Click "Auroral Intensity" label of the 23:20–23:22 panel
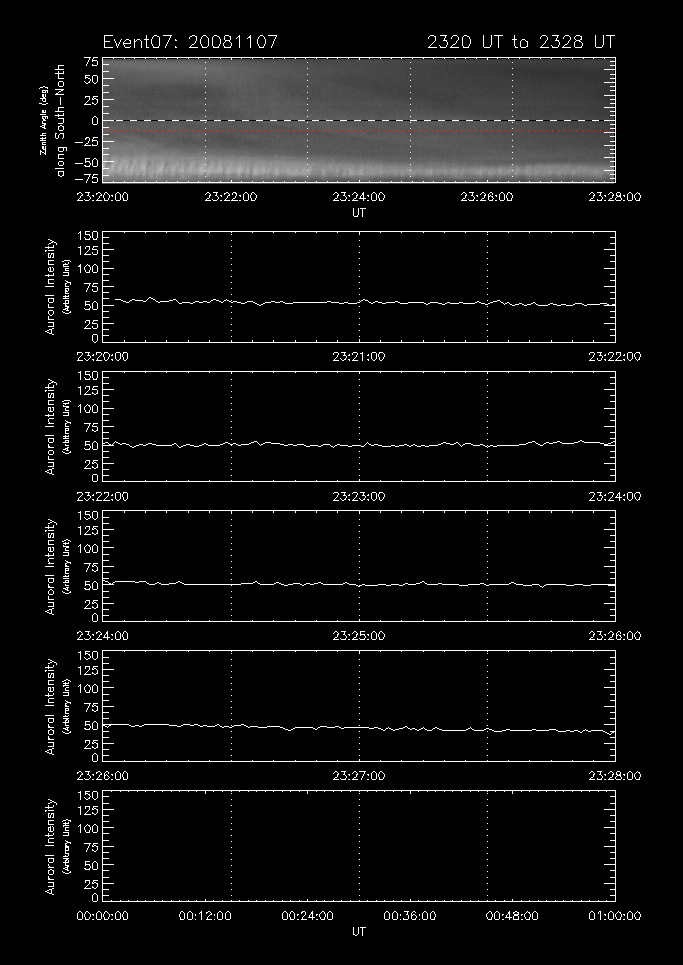Viewport: 683px width, 965px height. pos(50,287)
